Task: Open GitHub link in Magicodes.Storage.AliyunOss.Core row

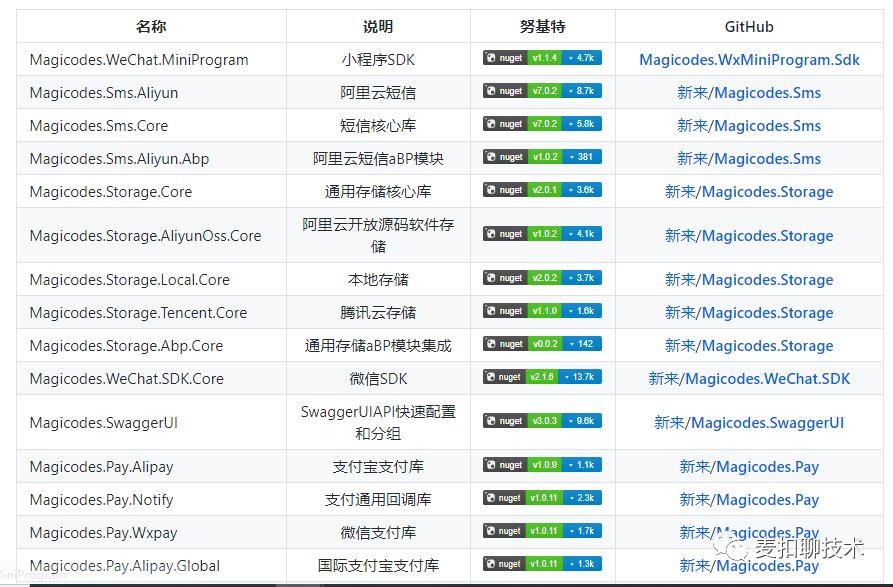Action: click(x=749, y=236)
